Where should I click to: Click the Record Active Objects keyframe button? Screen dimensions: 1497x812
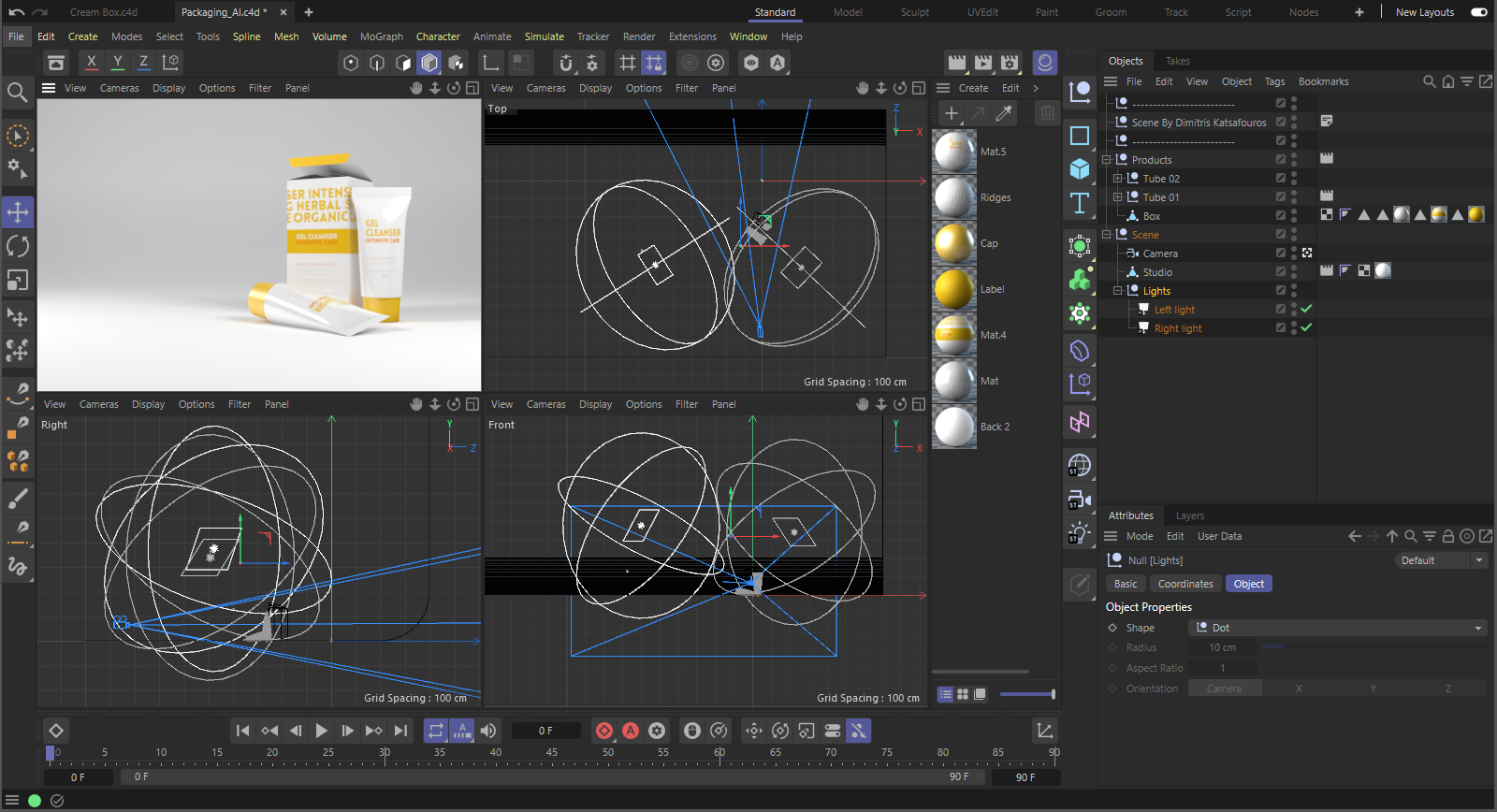[x=604, y=731]
